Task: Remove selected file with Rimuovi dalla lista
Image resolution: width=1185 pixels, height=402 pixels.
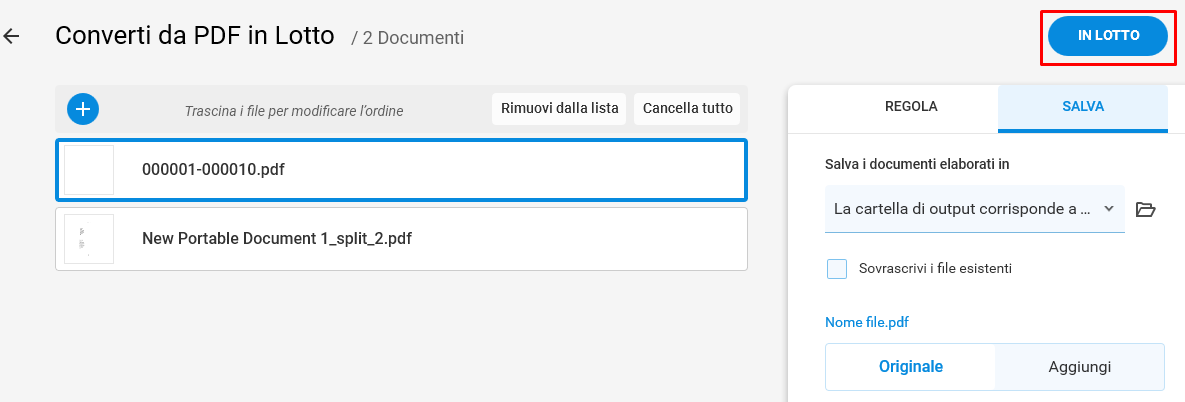Action: pyautogui.click(x=560, y=109)
